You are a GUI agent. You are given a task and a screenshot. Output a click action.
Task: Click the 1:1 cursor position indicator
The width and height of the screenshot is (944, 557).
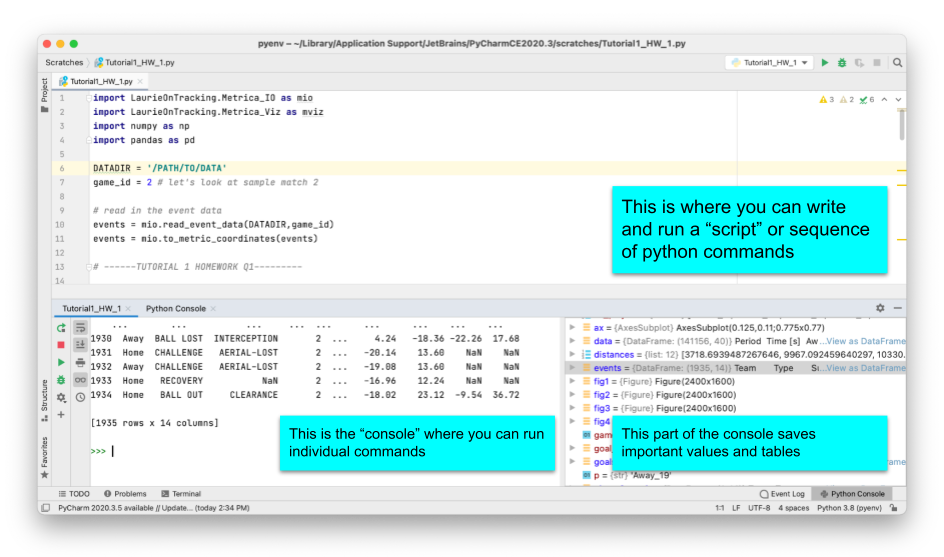[x=719, y=508]
